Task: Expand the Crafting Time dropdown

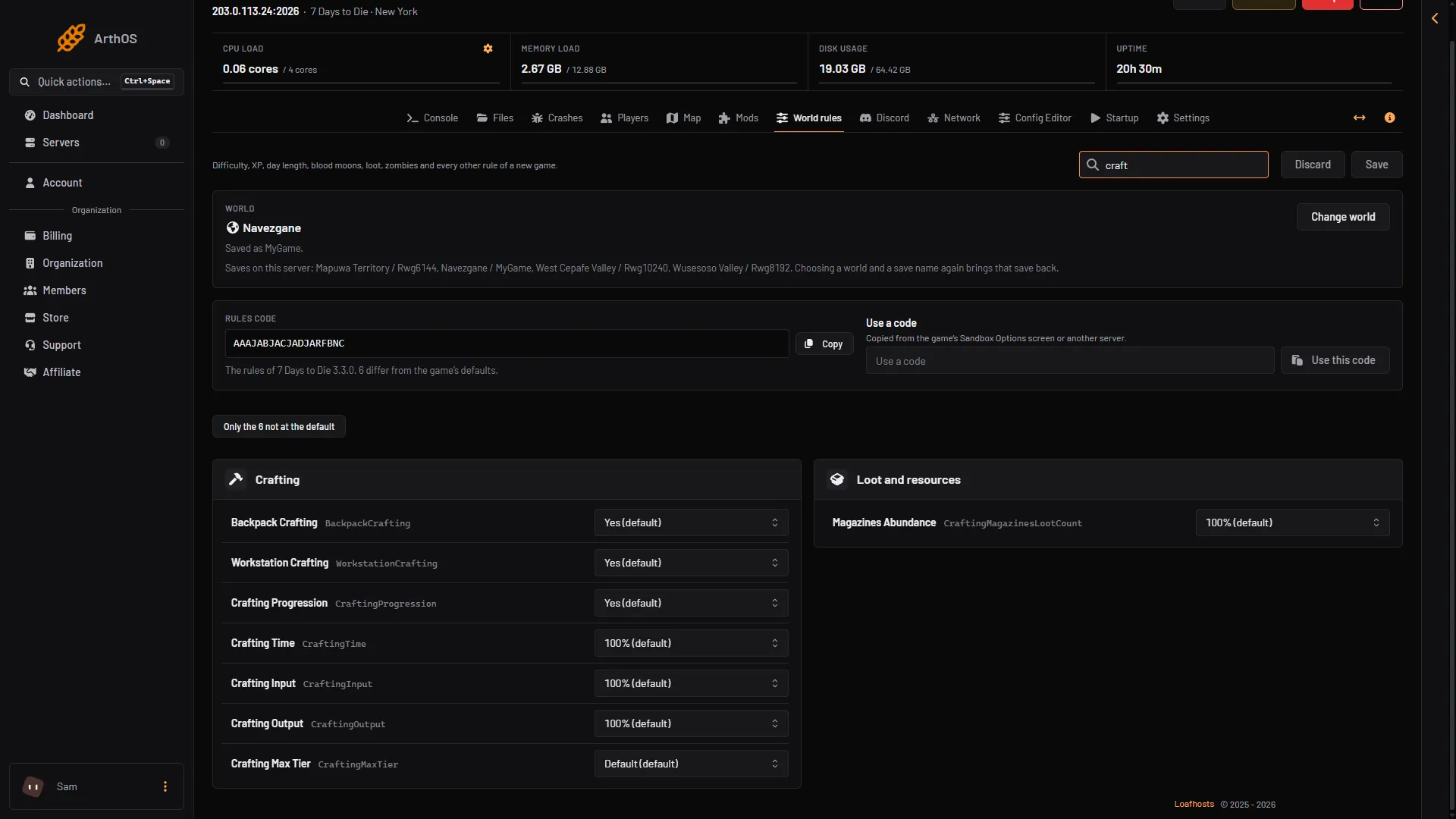Action: coord(691,643)
